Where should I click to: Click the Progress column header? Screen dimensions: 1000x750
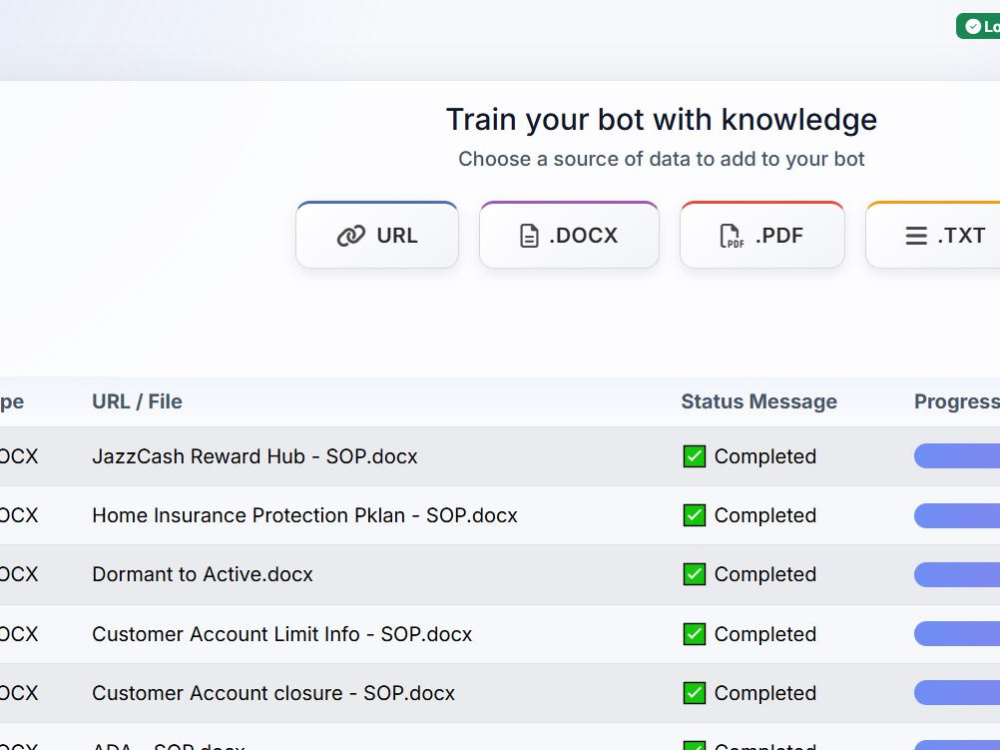click(957, 402)
